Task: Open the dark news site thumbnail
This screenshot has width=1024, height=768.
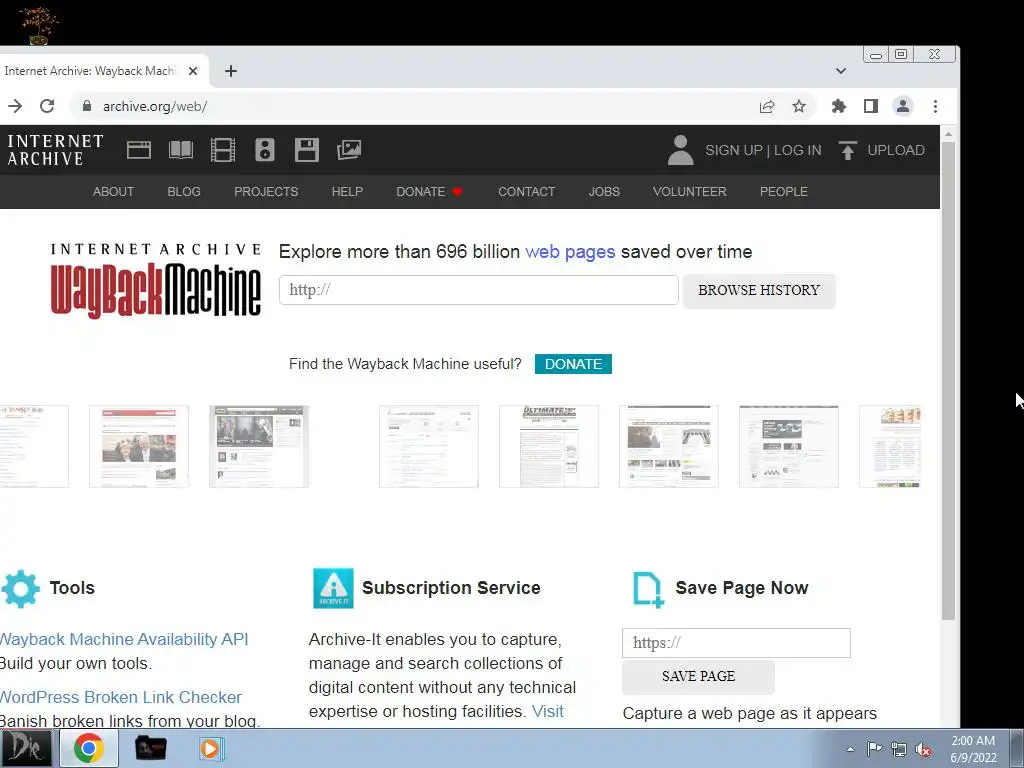Action: click(x=259, y=447)
